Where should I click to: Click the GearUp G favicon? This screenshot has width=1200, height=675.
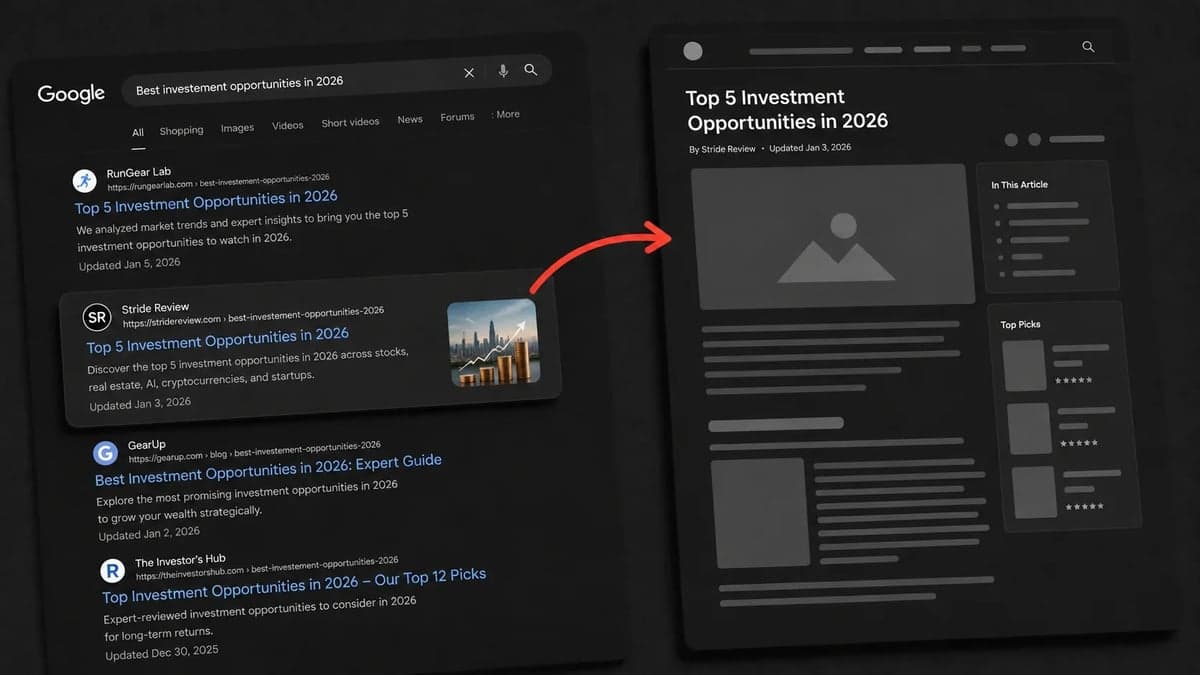(x=106, y=453)
